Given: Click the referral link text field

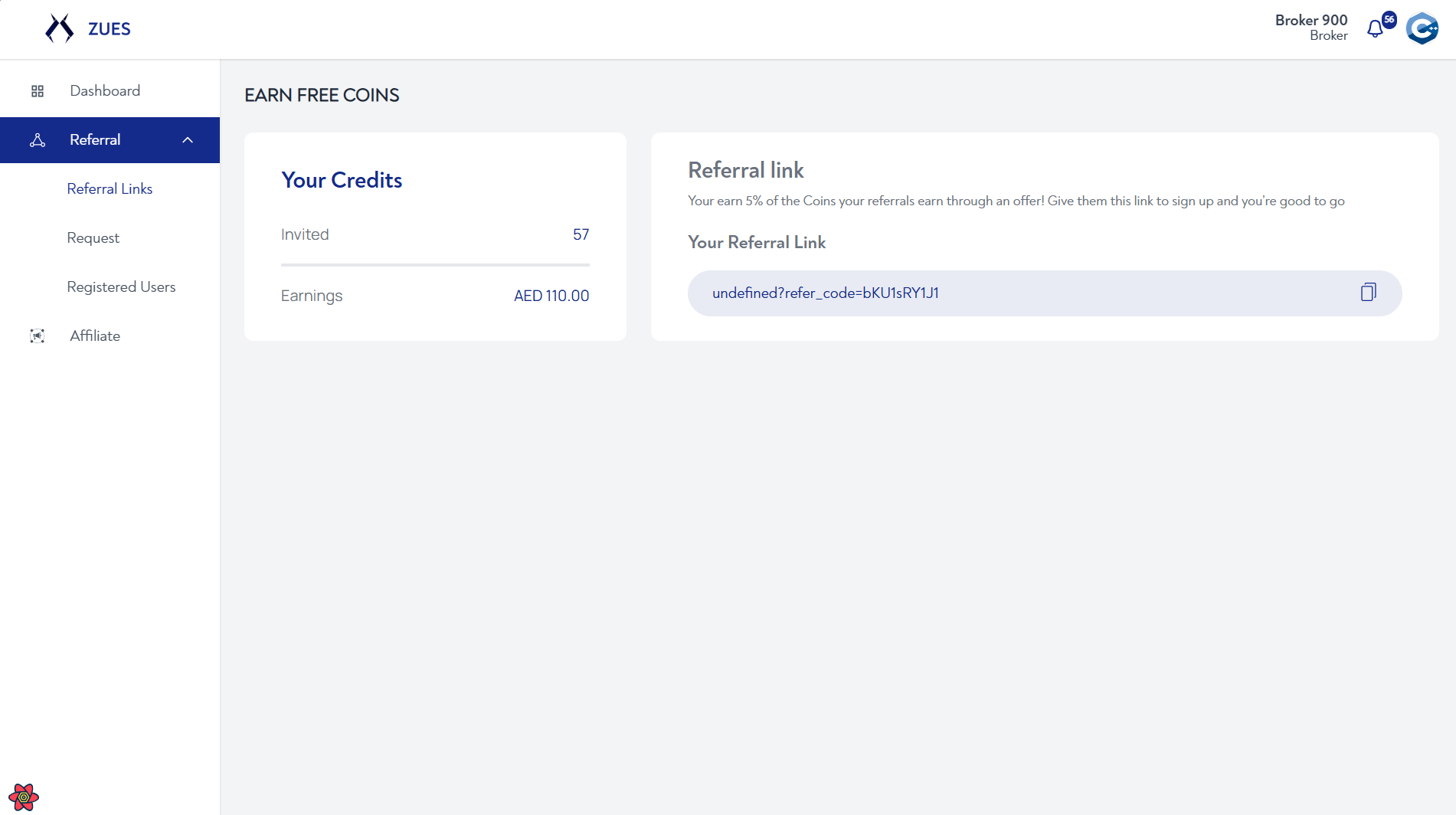Looking at the screenshot, I should [x=1045, y=293].
